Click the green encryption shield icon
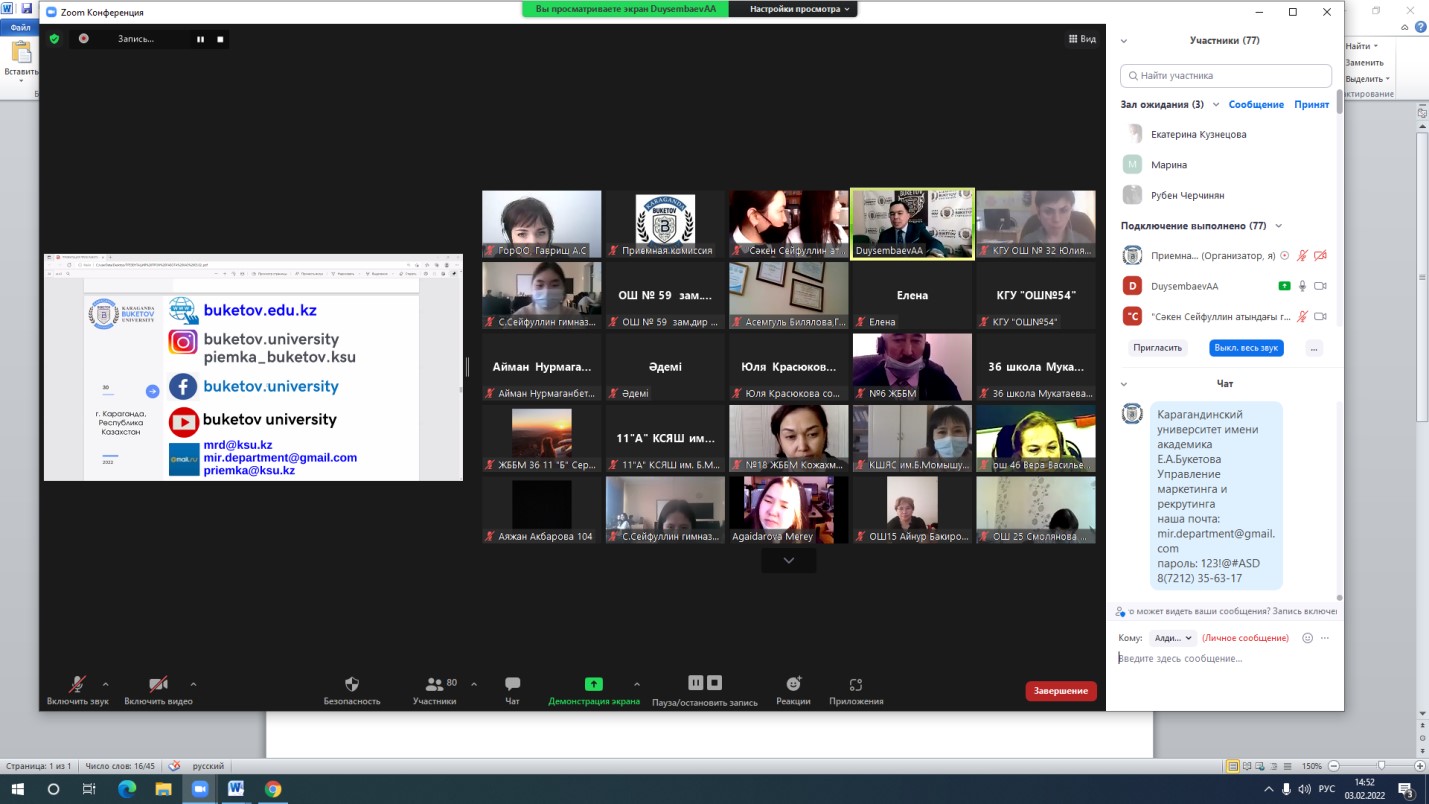The width and height of the screenshot is (1429, 804). [x=54, y=39]
